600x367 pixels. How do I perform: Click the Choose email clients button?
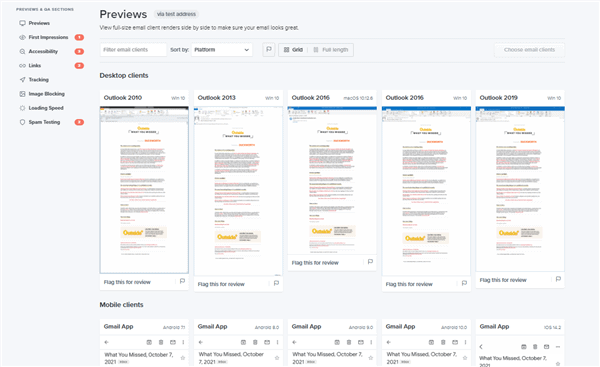pos(529,50)
